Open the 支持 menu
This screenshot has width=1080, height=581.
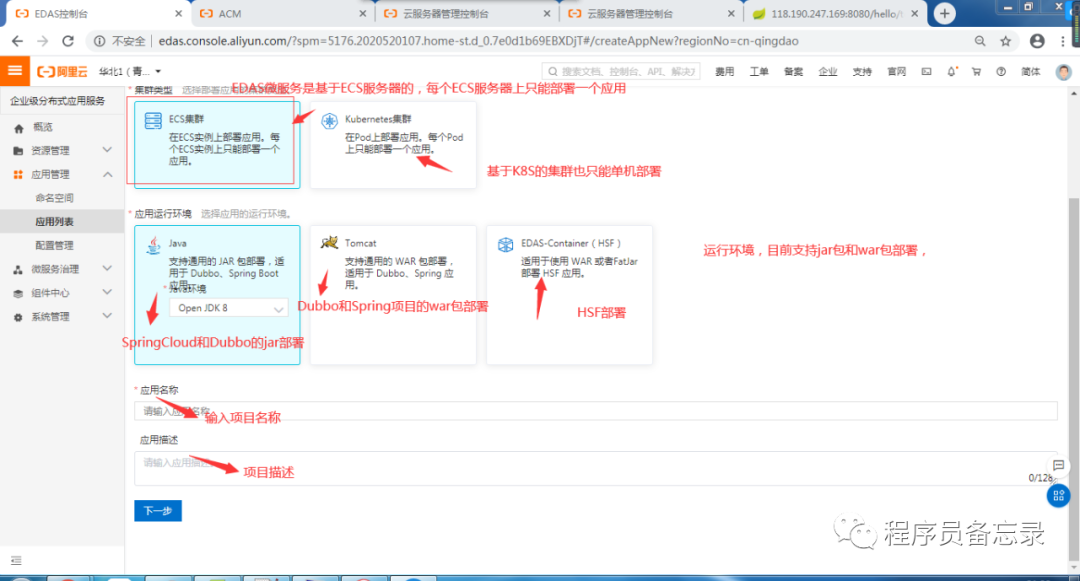862,72
